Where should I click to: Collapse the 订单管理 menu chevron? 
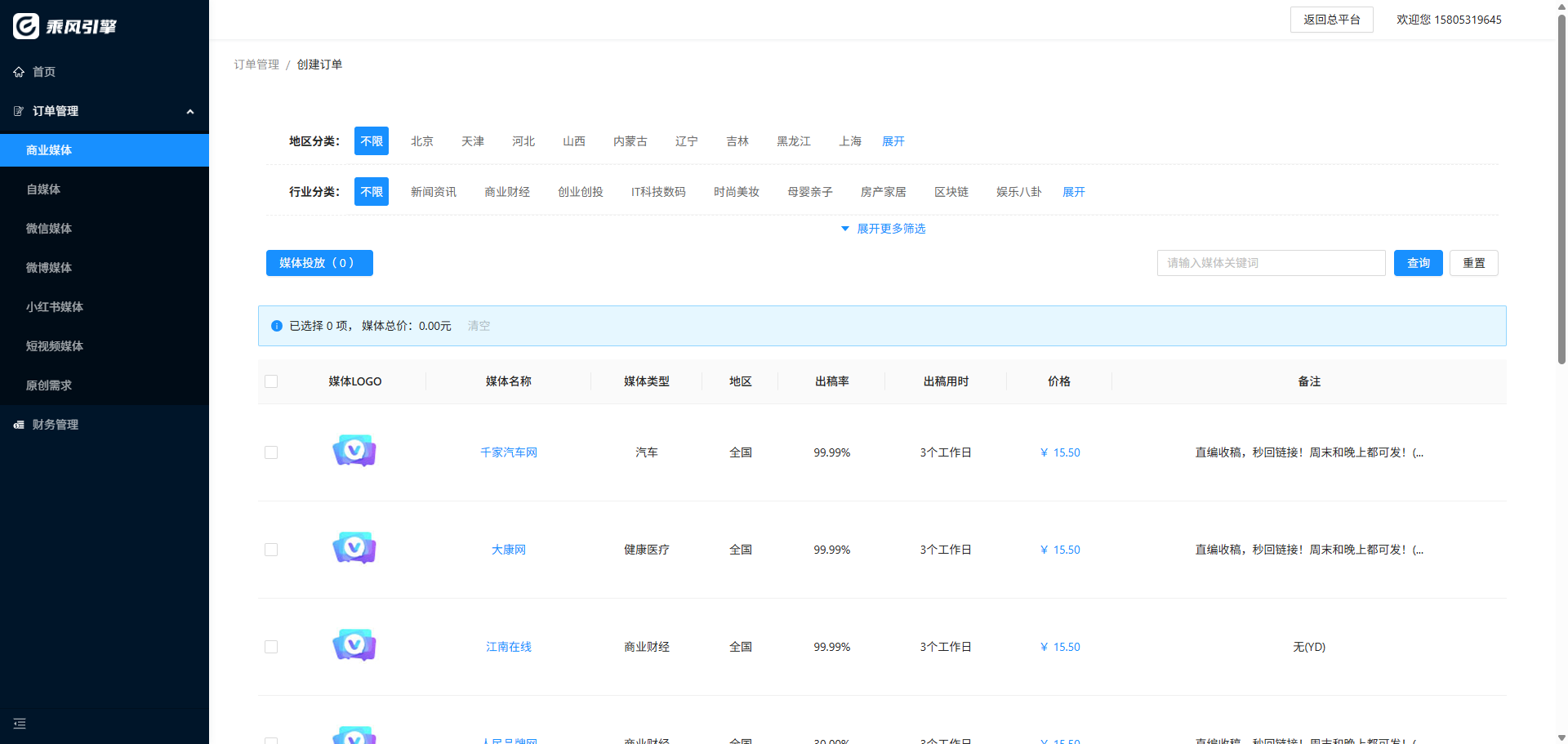[x=190, y=111]
